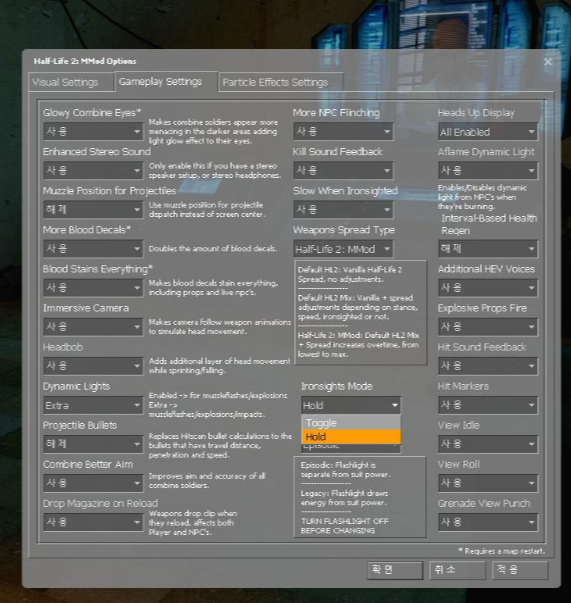Open the Headbob dropdown
Screen dimensions: 571x603
coord(93,366)
